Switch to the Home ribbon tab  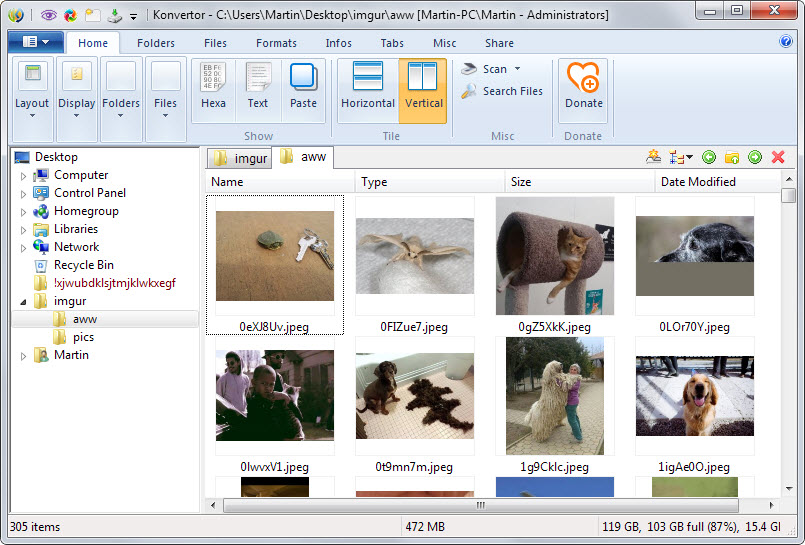(x=93, y=43)
